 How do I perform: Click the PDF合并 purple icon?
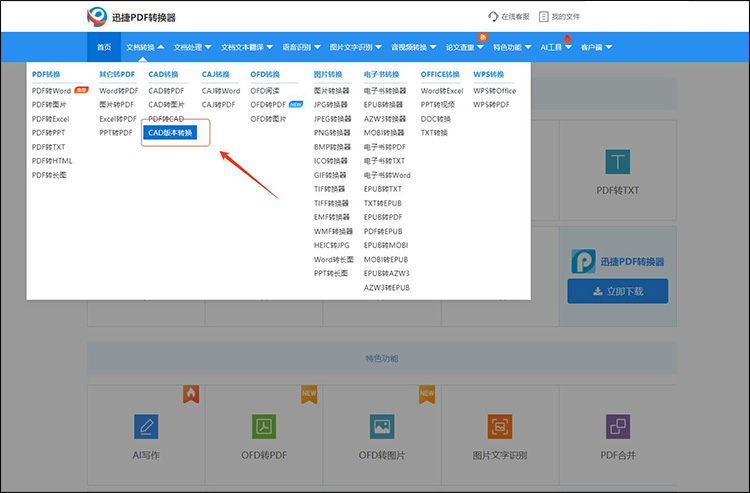point(618,427)
